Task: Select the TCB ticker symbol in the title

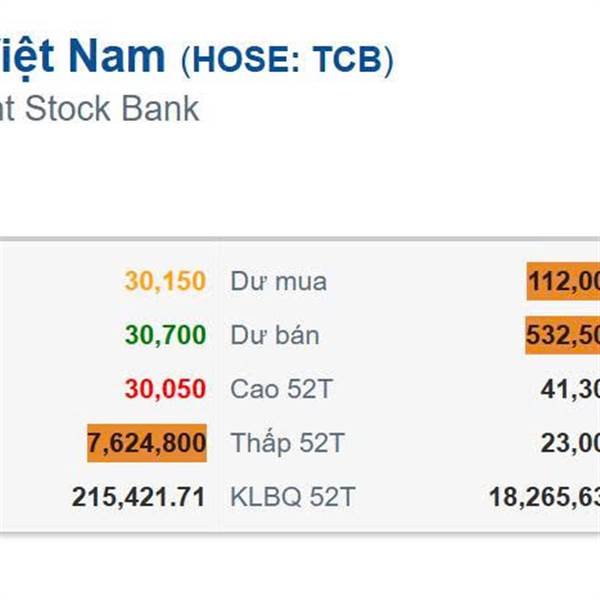Action: pyautogui.click(x=348, y=59)
